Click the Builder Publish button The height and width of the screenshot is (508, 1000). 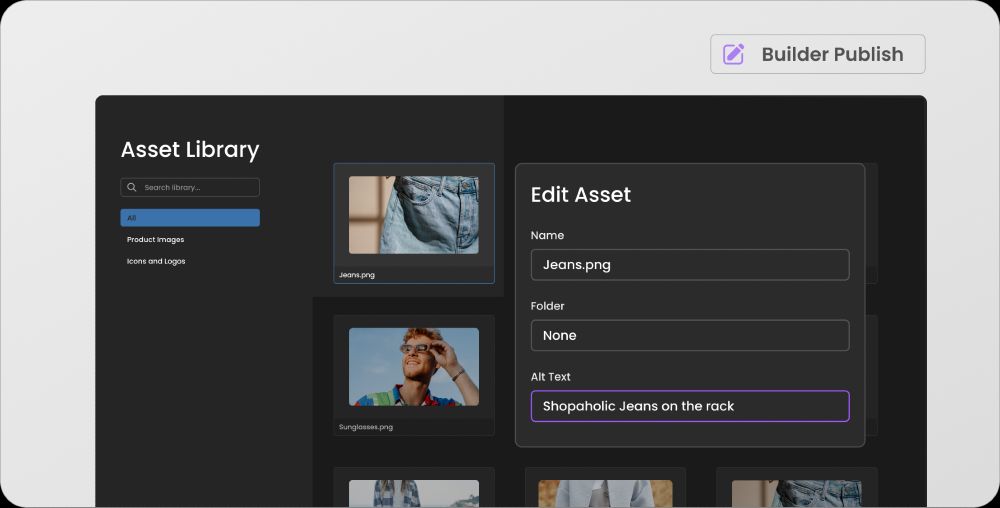(x=818, y=54)
